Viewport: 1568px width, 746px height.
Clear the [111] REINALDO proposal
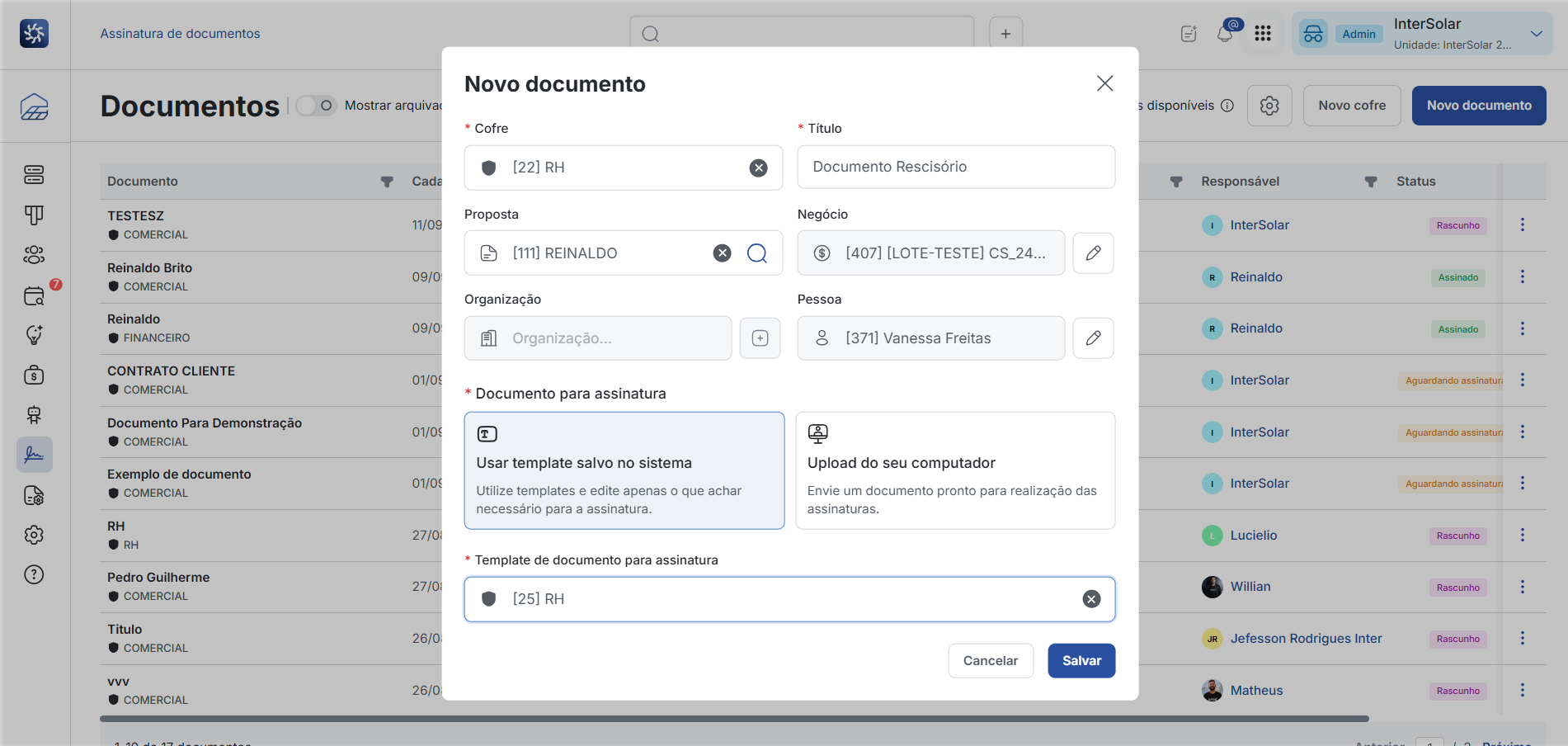722,253
